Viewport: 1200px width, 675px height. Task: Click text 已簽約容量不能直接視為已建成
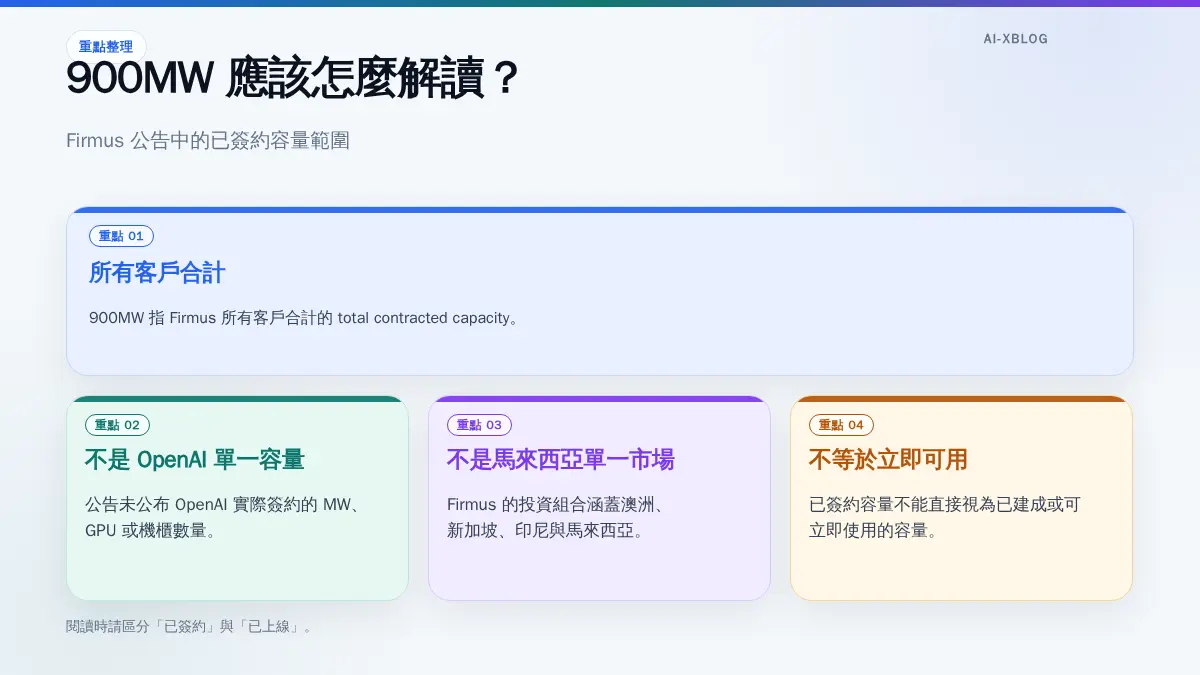click(945, 517)
